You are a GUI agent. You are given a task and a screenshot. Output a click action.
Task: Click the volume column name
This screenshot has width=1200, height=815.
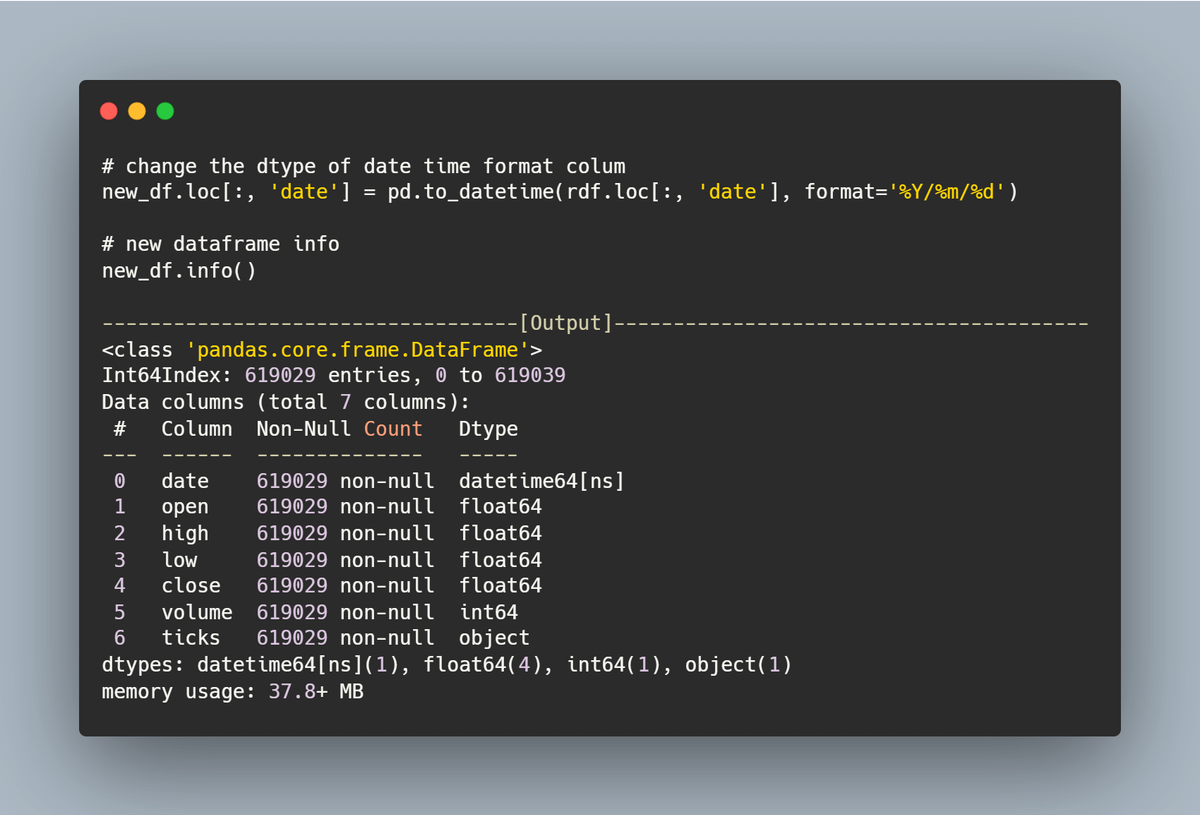tap(197, 612)
